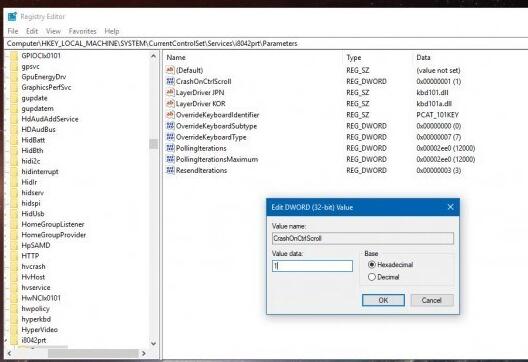Click the (Default) string value icon
528x362 pixels.
click(x=170, y=70)
